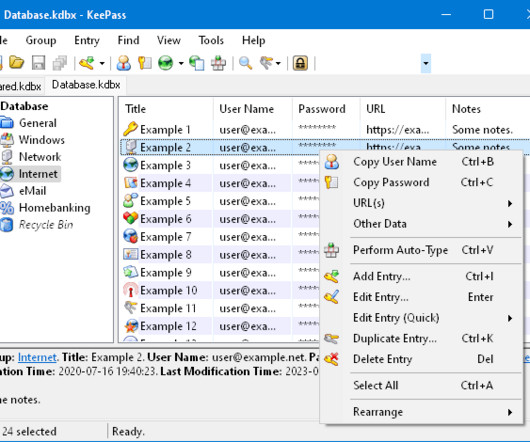Screen dimensions: 530x442
Task: Select the Example 3 entry row
Action: coord(220,165)
